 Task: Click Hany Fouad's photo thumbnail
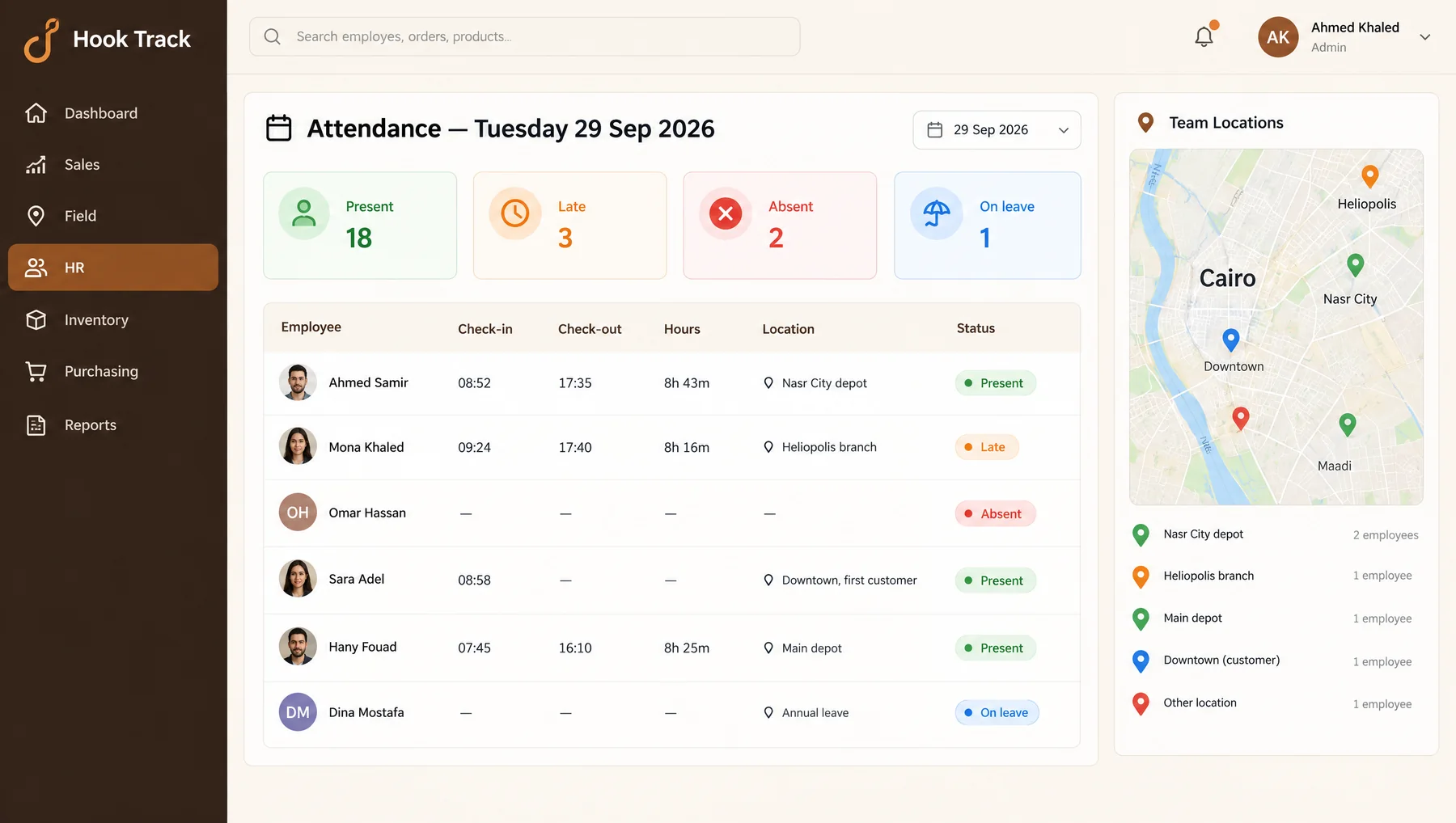click(x=298, y=646)
